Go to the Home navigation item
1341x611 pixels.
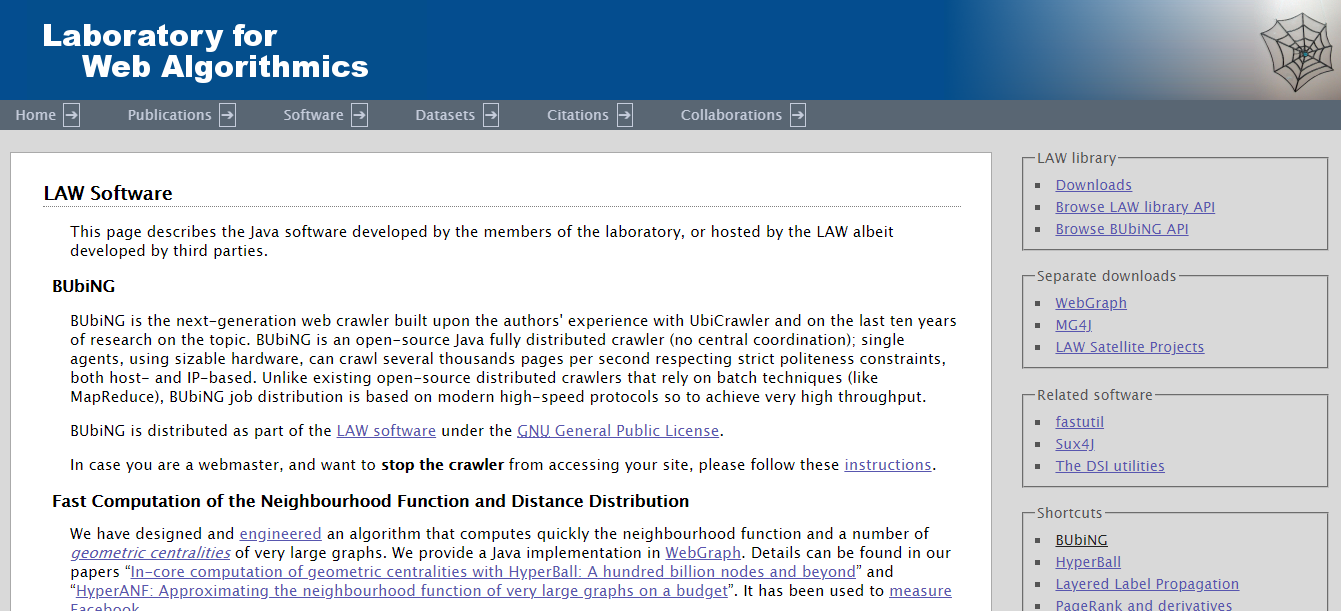point(36,115)
